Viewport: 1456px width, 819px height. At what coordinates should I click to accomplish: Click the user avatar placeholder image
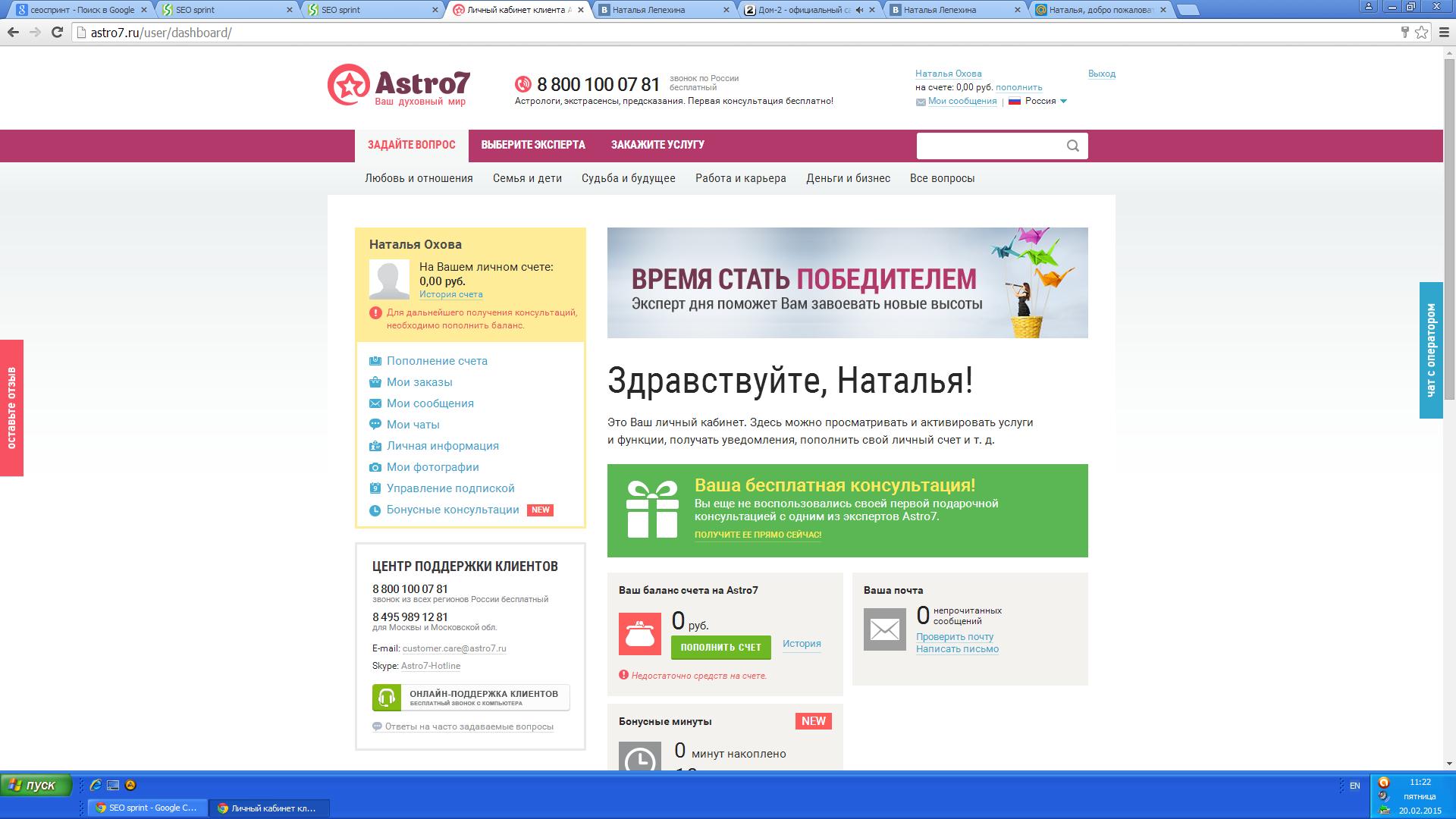tap(389, 279)
